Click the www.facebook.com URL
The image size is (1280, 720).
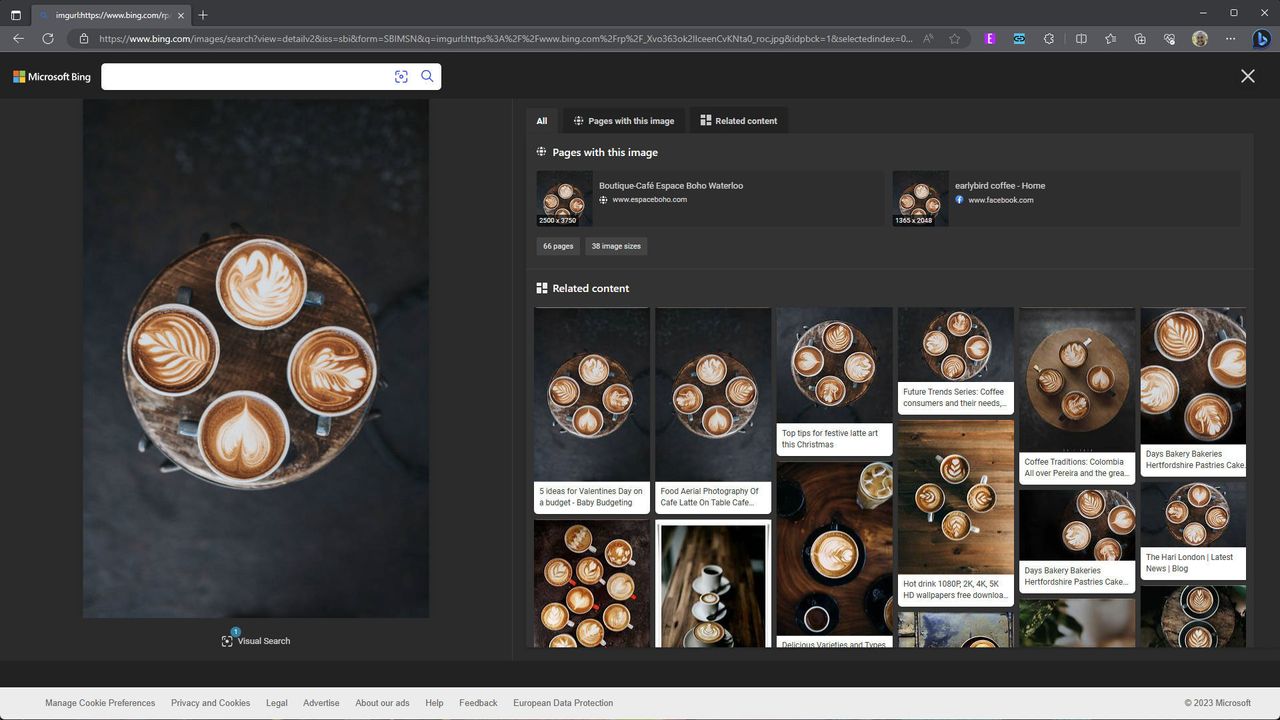click(1001, 200)
